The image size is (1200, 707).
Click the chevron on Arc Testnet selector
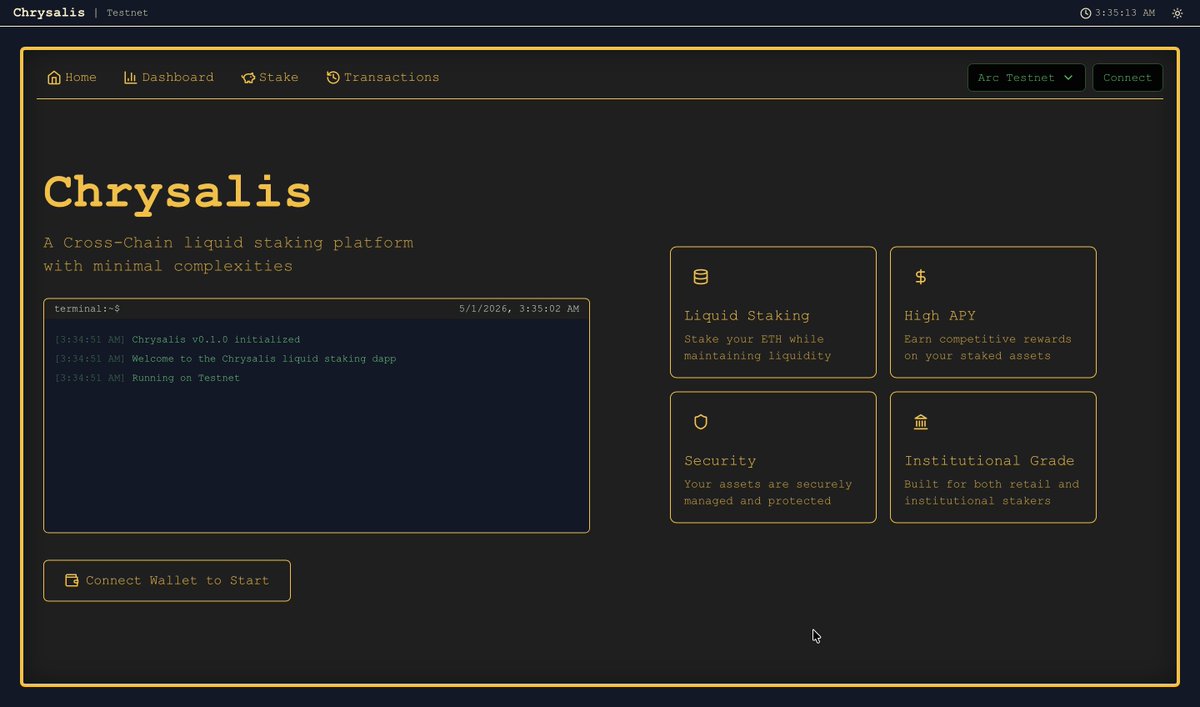[x=1068, y=78]
